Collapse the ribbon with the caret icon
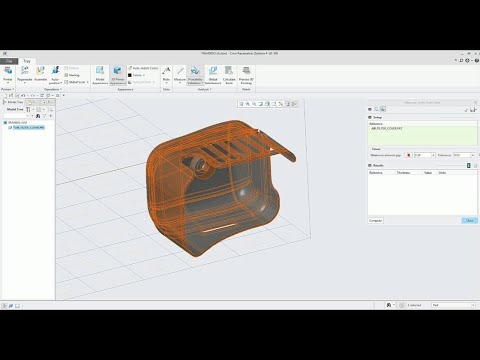Viewport: 480px width, 360px height. [456, 61]
